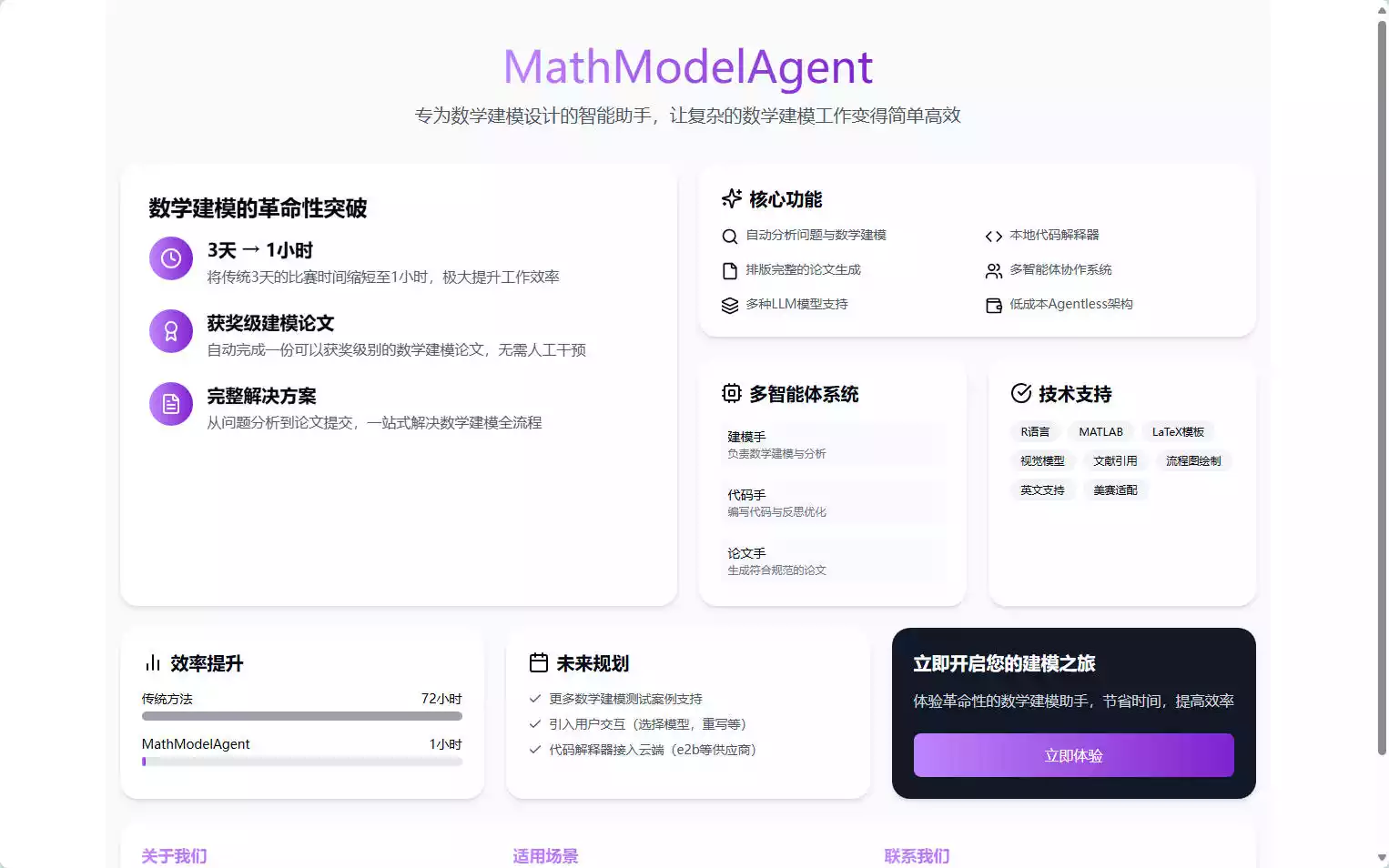Open the 关于我们 footer heading
The image size is (1389, 868).
click(x=175, y=856)
